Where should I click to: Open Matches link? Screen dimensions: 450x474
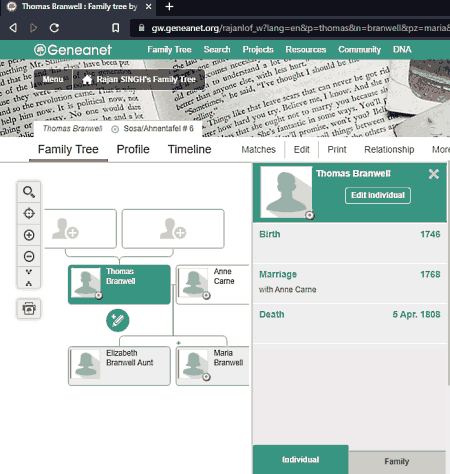click(258, 149)
